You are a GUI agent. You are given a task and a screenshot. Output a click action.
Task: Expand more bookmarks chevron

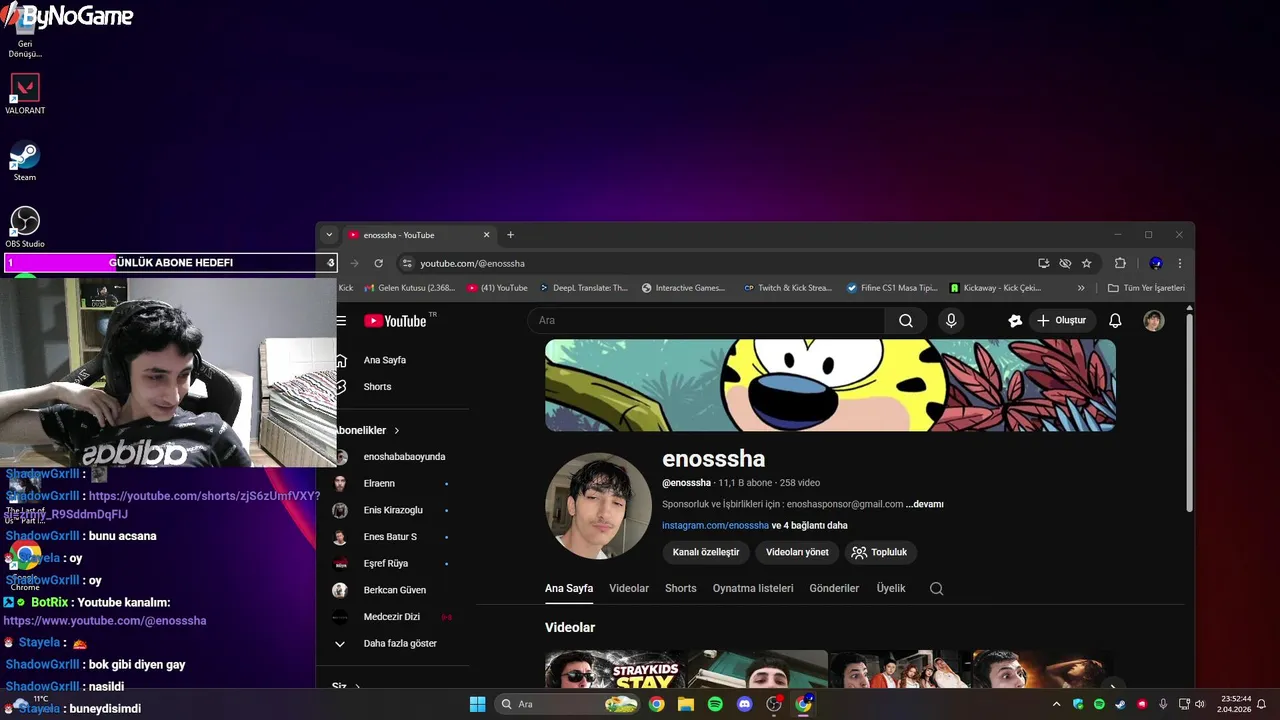tap(1081, 288)
